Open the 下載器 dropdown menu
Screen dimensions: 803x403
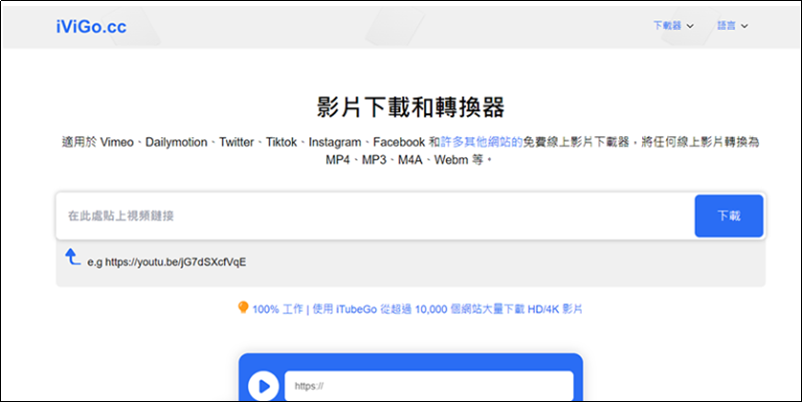(x=673, y=26)
